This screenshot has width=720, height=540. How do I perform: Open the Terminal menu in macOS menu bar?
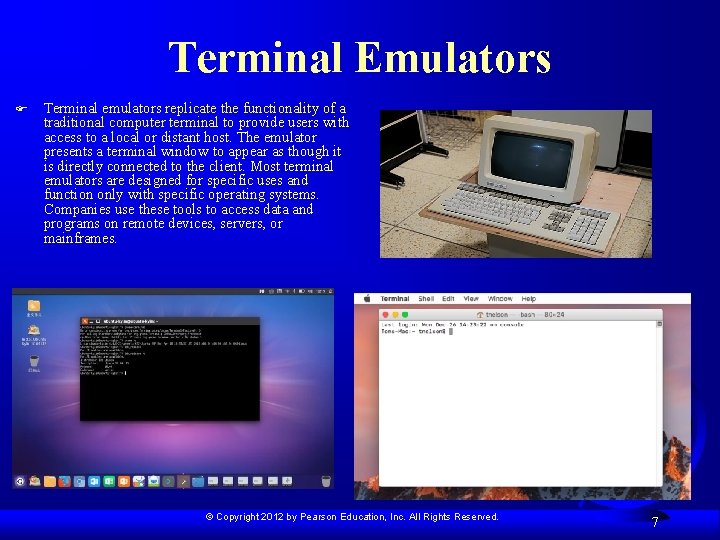(394, 298)
